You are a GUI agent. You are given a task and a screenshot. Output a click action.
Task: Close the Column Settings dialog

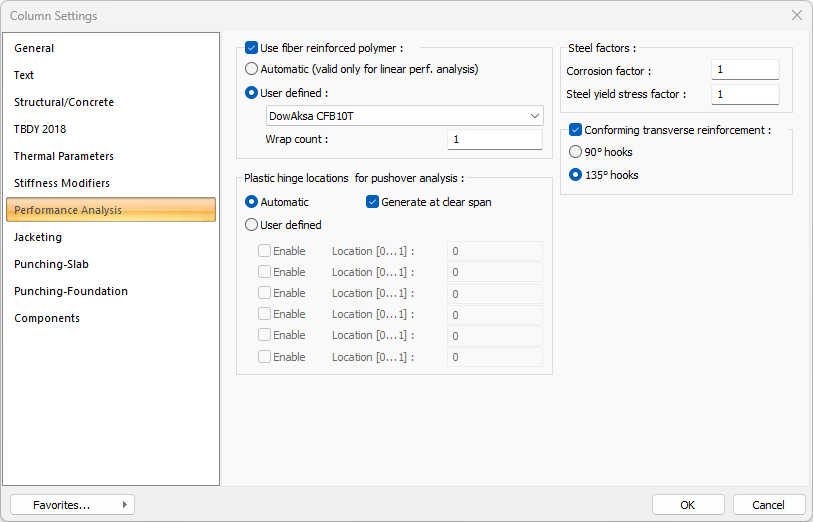coord(796,16)
